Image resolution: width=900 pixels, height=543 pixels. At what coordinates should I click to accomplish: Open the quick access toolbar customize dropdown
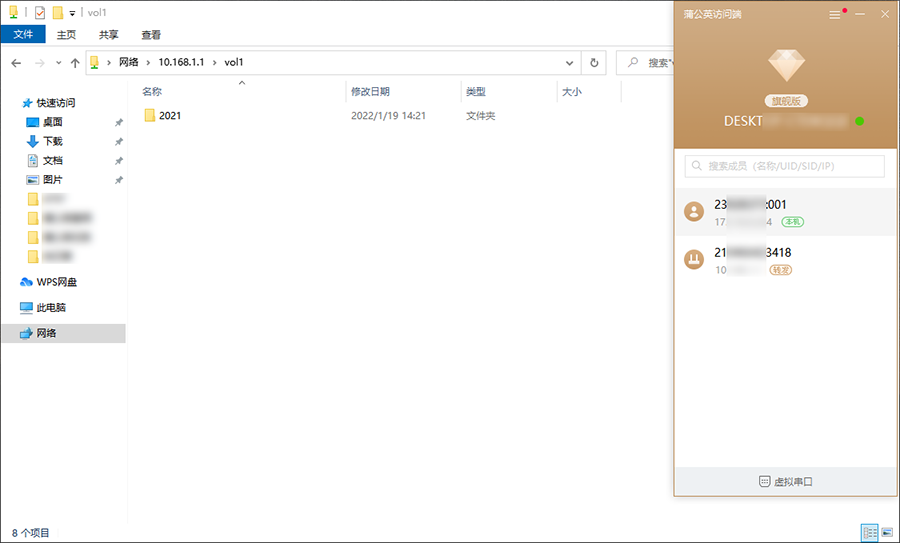(x=73, y=13)
